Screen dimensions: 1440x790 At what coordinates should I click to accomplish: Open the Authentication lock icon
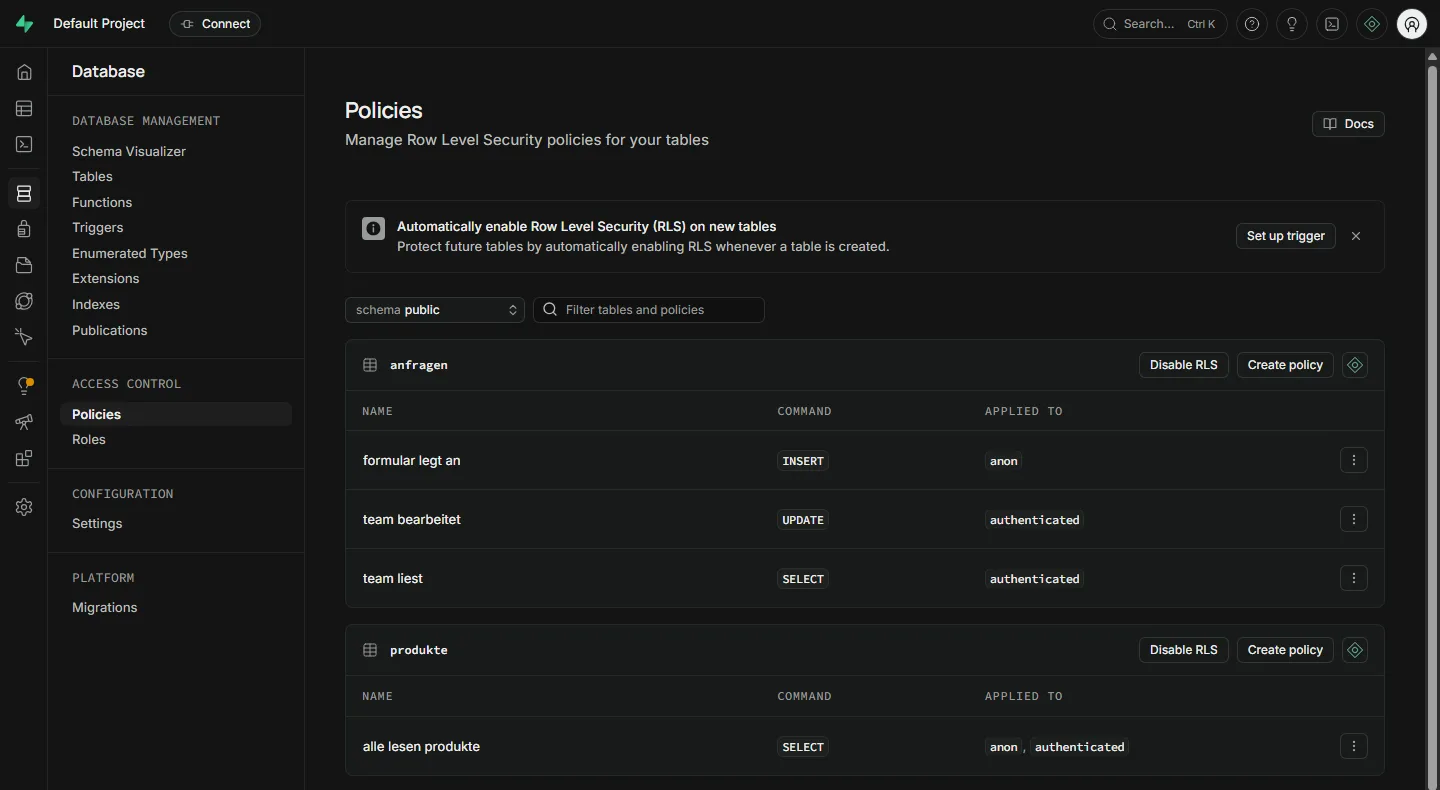pyautogui.click(x=24, y=229)
